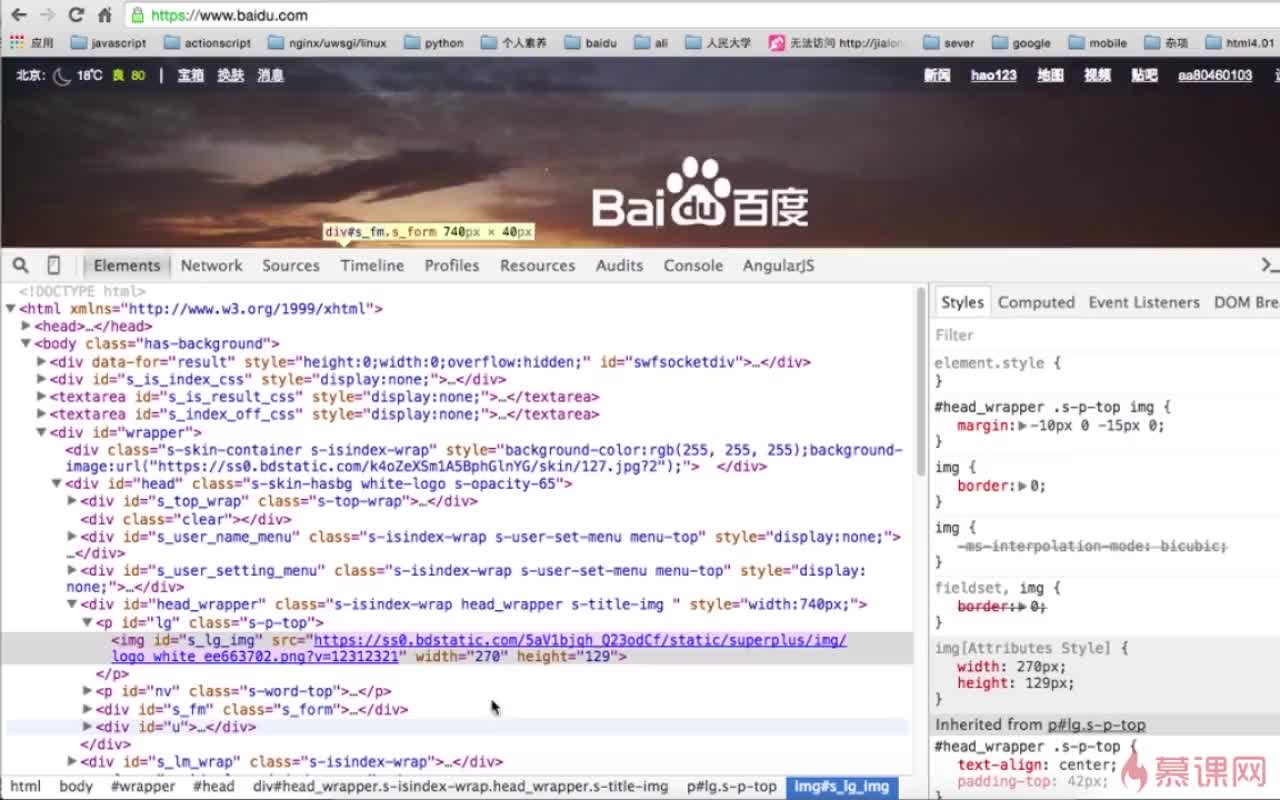Viewport: 1280px width, 800px height.
Task: Expand the s_is_index_css div node
Action: pyautogui.click(x=42, y=379)
